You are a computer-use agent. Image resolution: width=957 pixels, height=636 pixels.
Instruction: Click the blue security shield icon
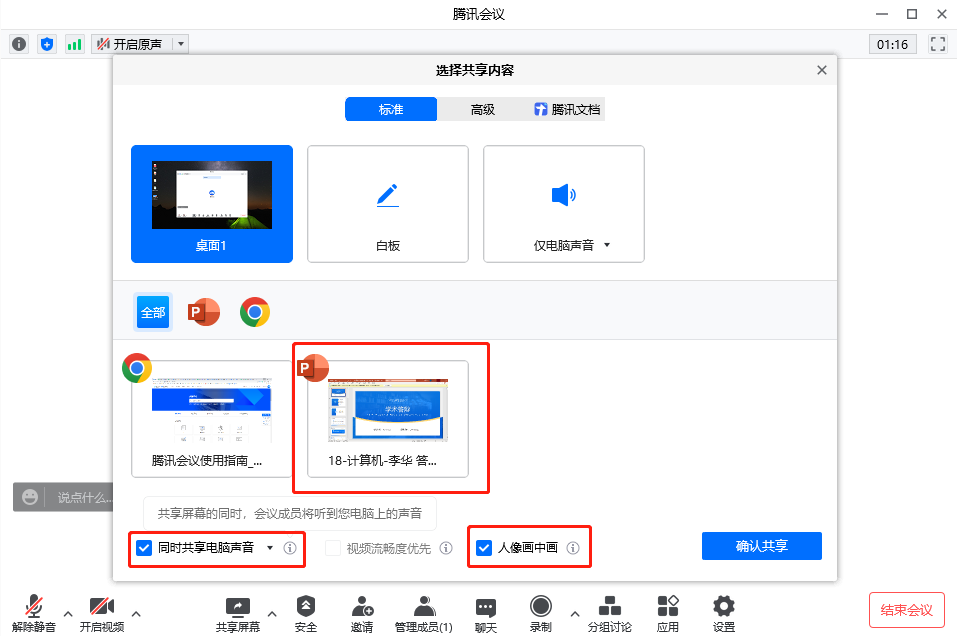point(46,44)
